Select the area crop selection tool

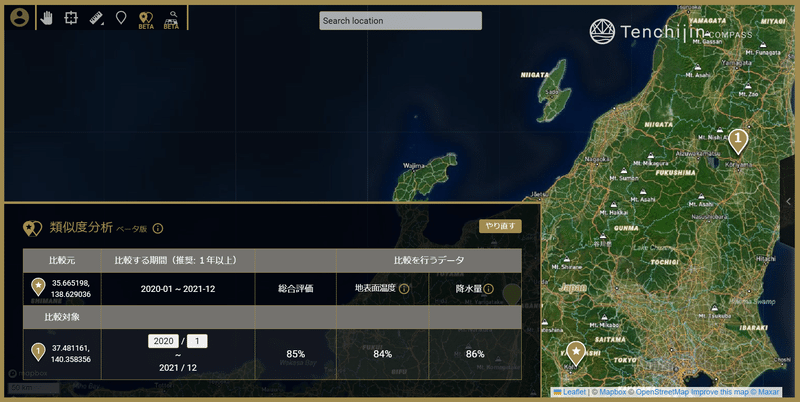point(71,18)
